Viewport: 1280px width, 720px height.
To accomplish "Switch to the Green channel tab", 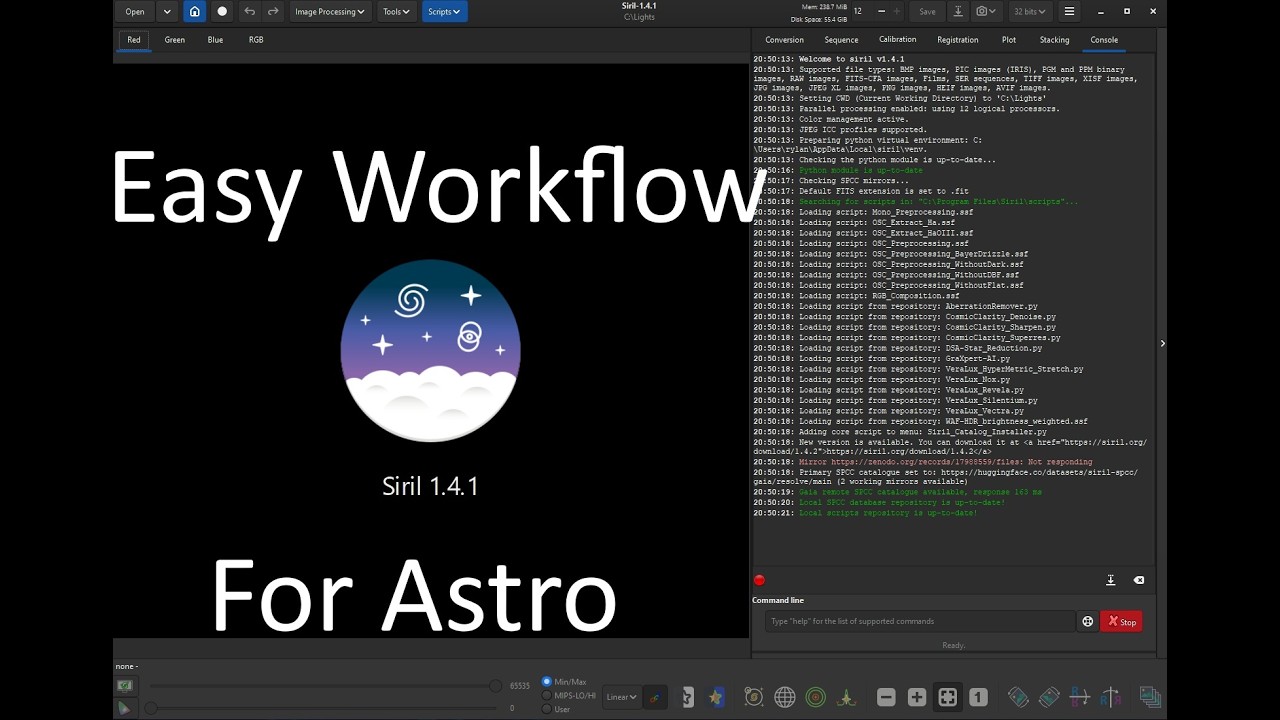I will (x=175, y=39).
